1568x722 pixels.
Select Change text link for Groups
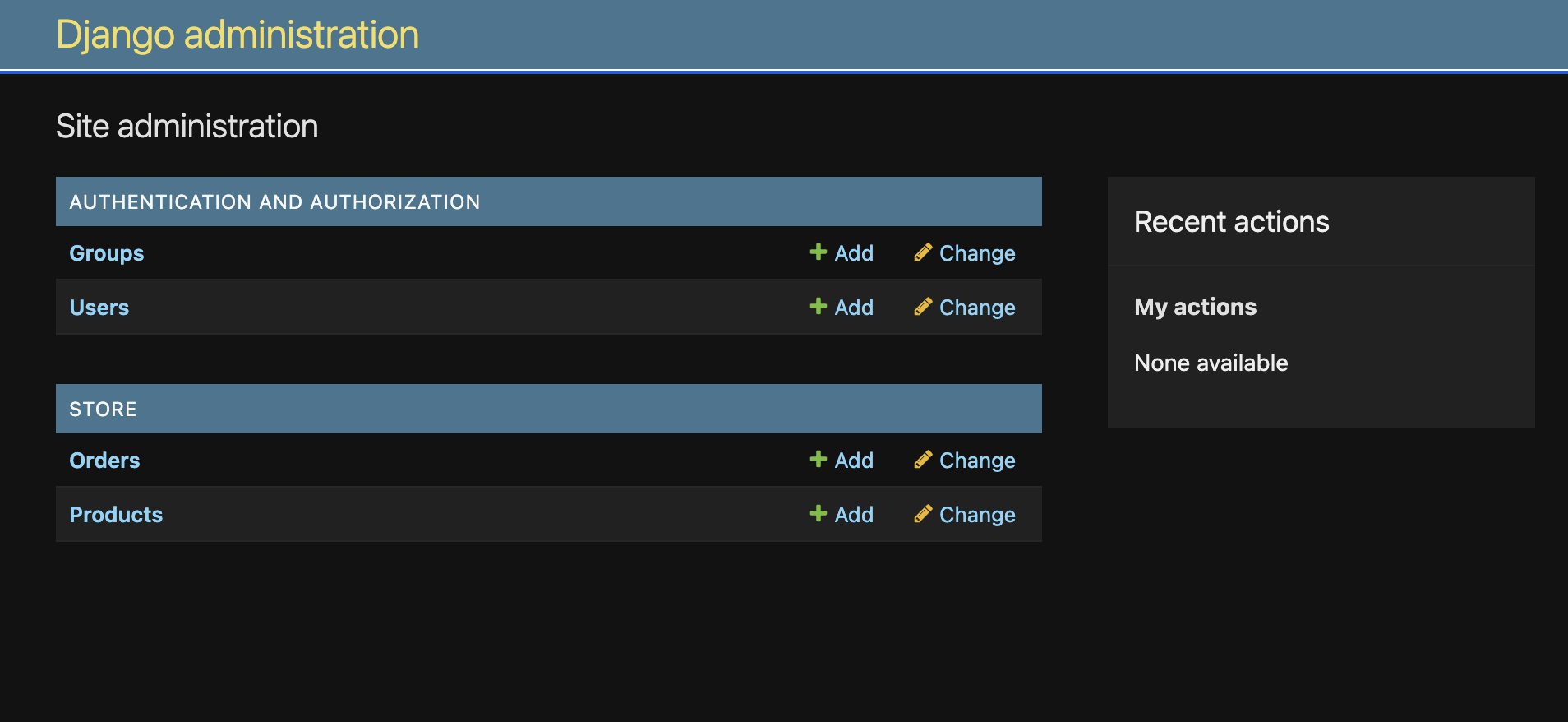[x=977, y=254]
